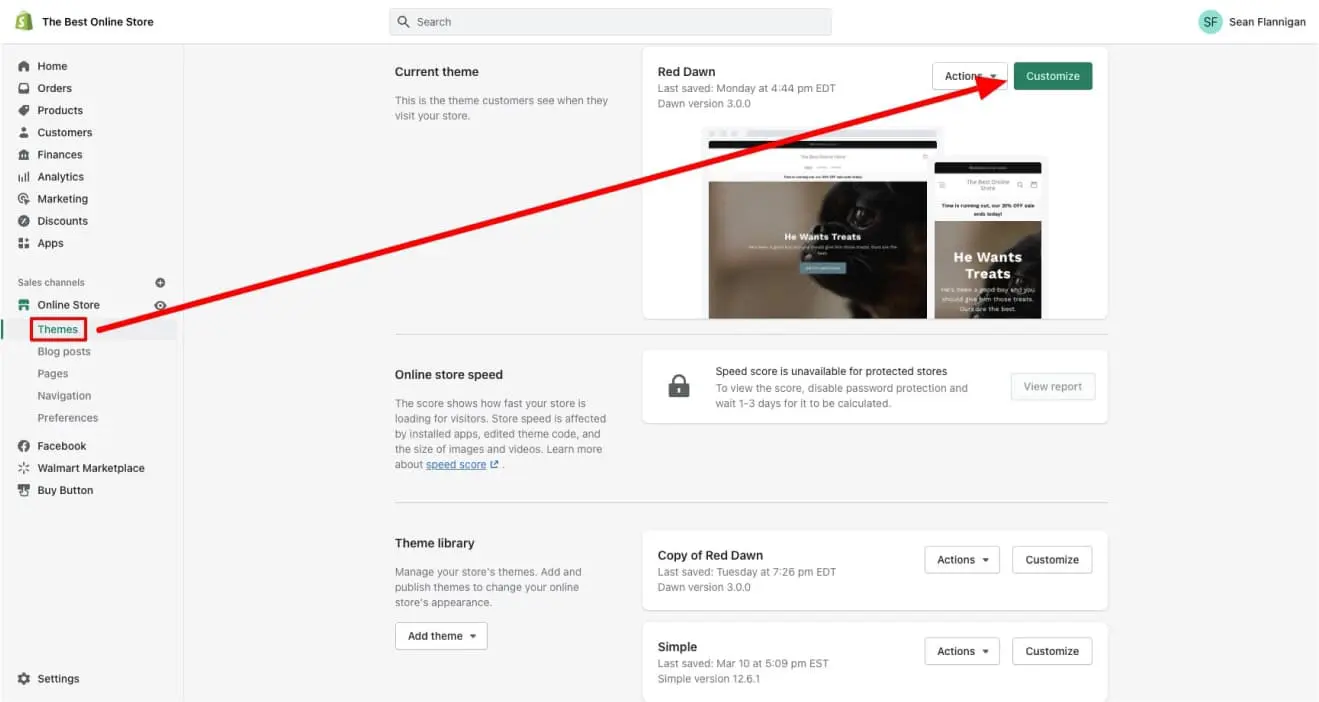Customize the Simple theme

pyautogui.click(x=1052, y=651)
